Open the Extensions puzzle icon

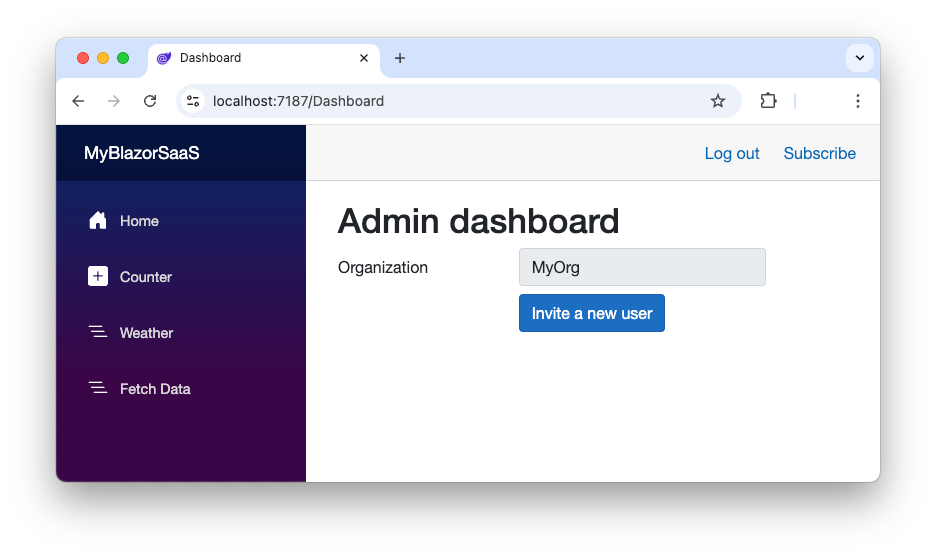pos(768,101)
